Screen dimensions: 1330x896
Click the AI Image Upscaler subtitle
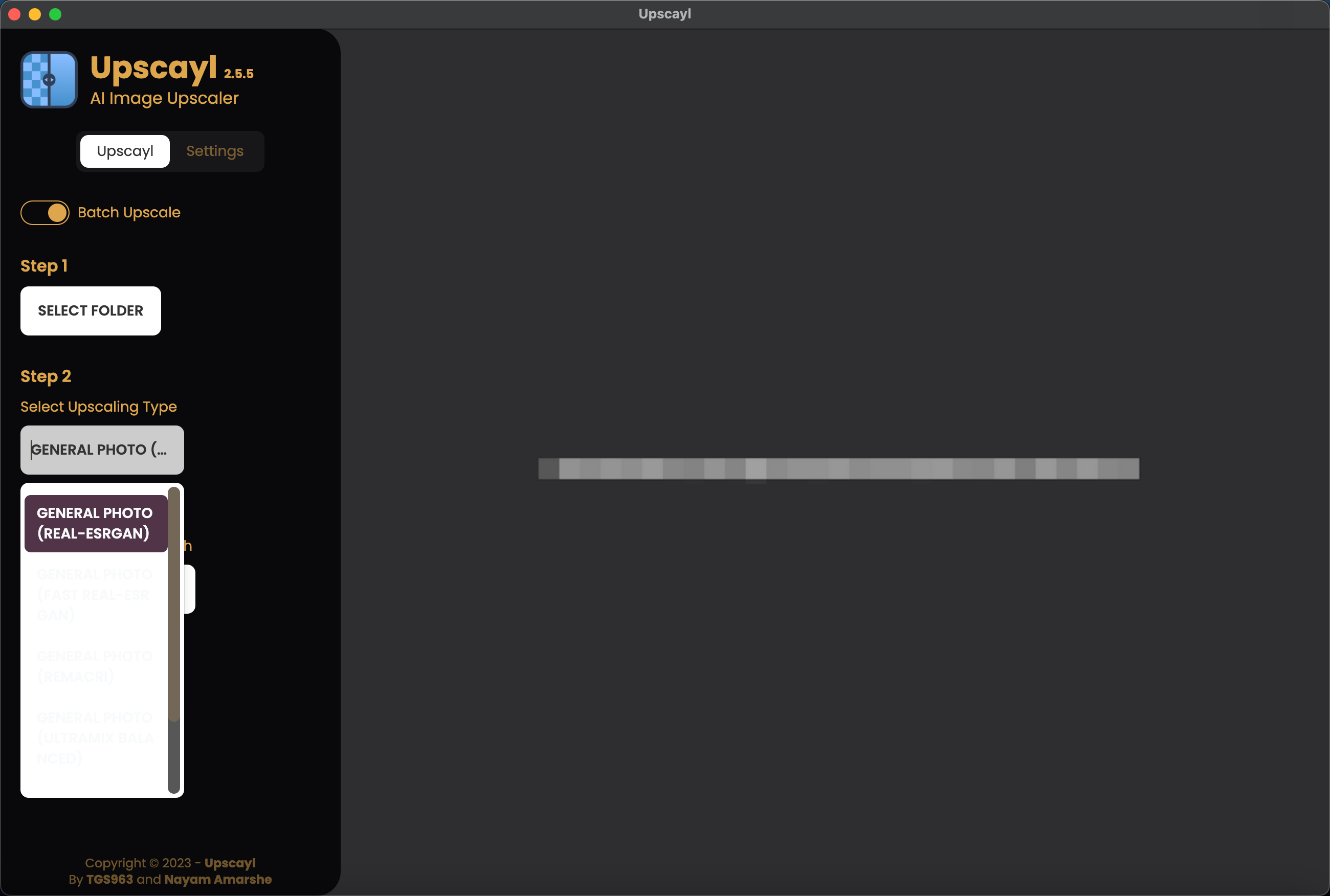[x=165, y=98]
